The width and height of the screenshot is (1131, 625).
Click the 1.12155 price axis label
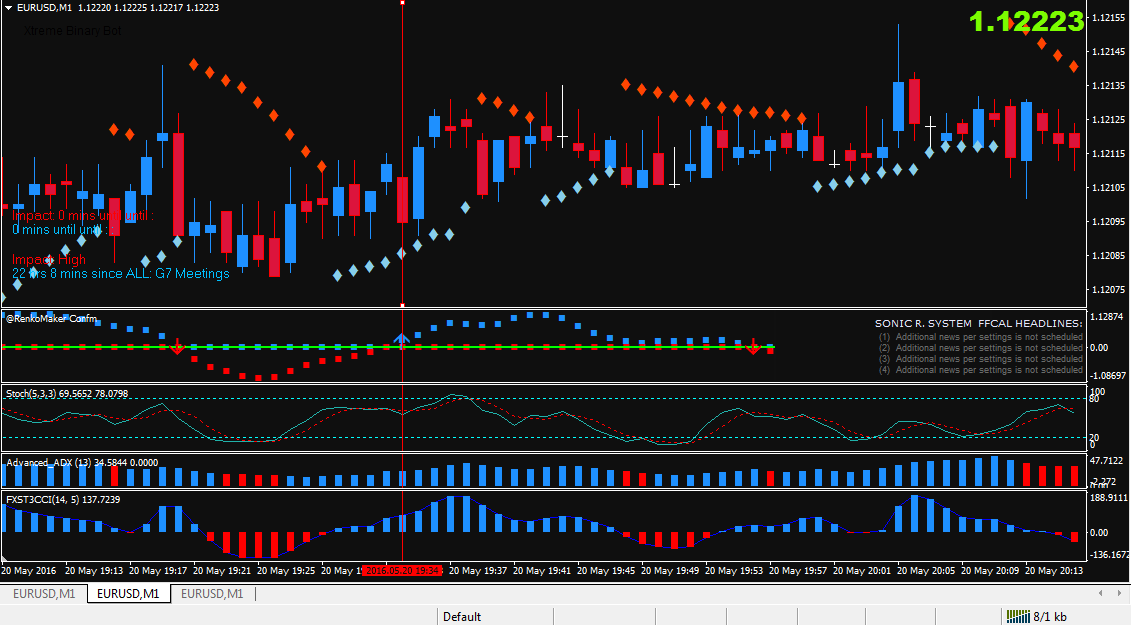(1109, 18)
